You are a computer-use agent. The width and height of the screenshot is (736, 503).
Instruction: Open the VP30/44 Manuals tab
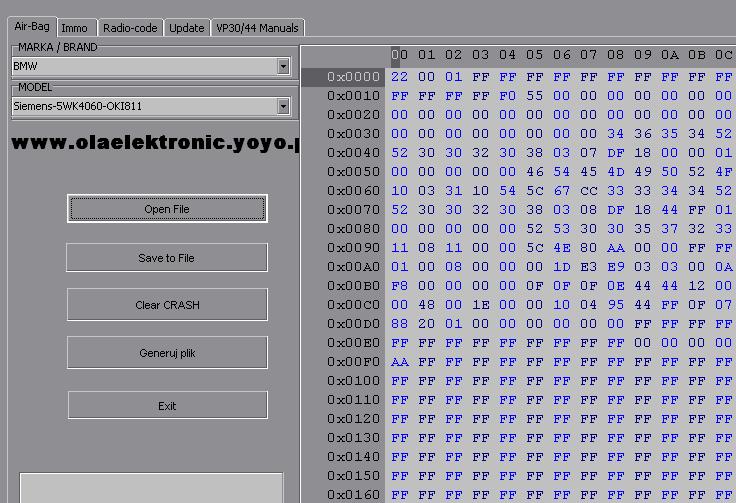(257, 28)
